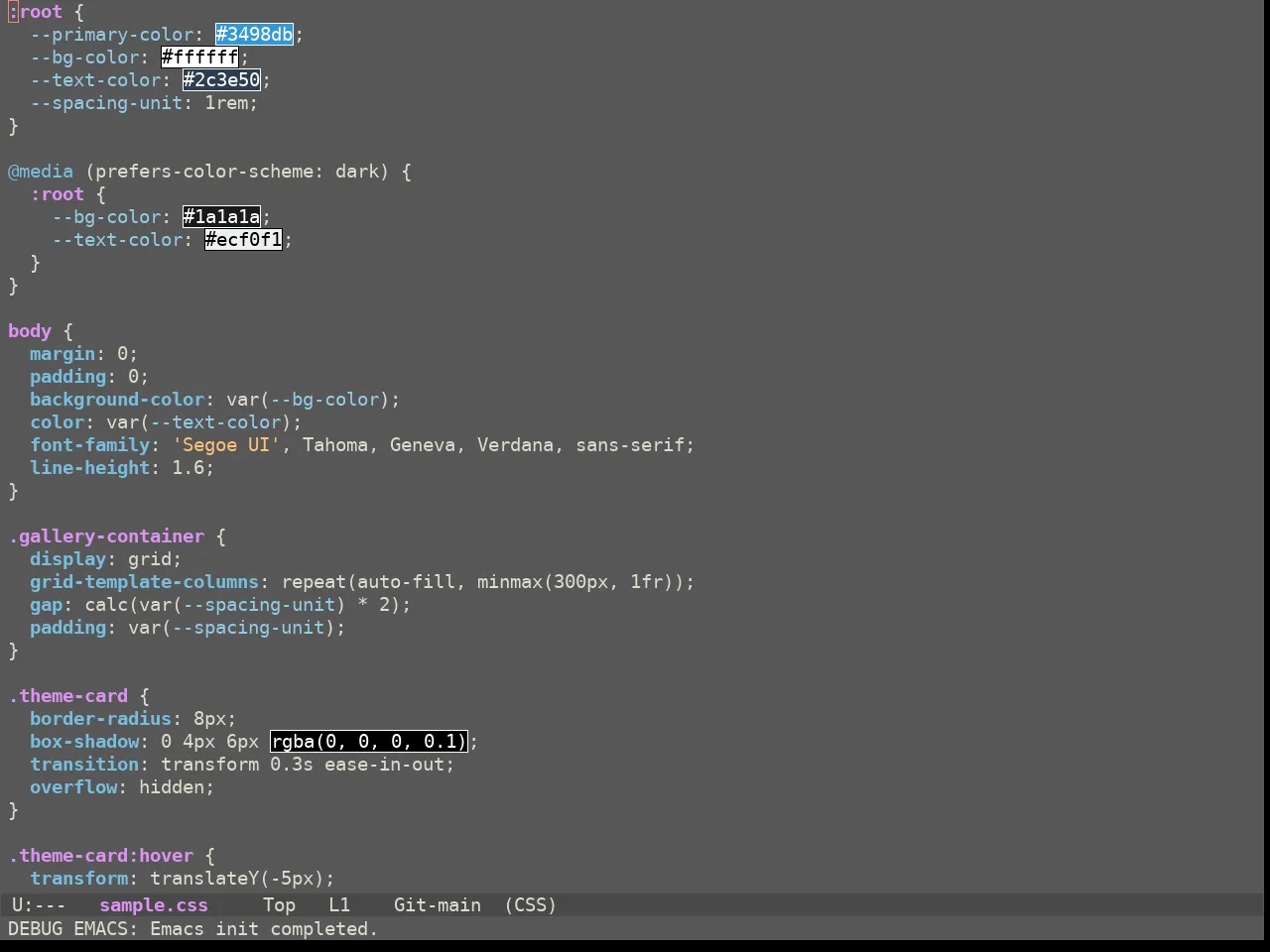Screen dimensions: 1270x952
Task: Click Git-main in the mode line
Action: click(438, 905)
